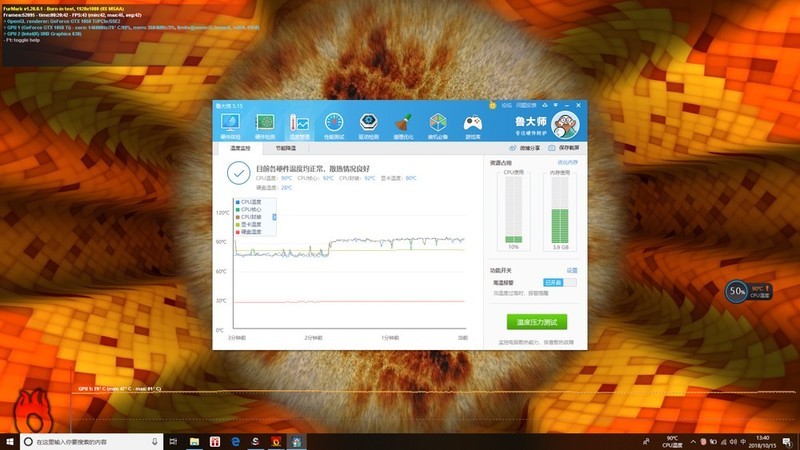Toggle the CPU温度 legend entry
Screen dimensions: 800x450
click(248, 202)
